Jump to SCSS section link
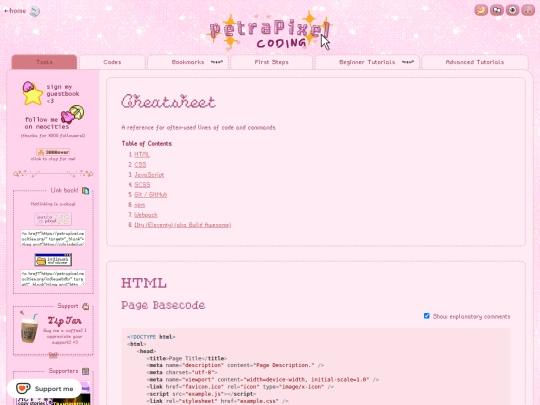The height and width of the screenshot is (405, 540). 142,185
